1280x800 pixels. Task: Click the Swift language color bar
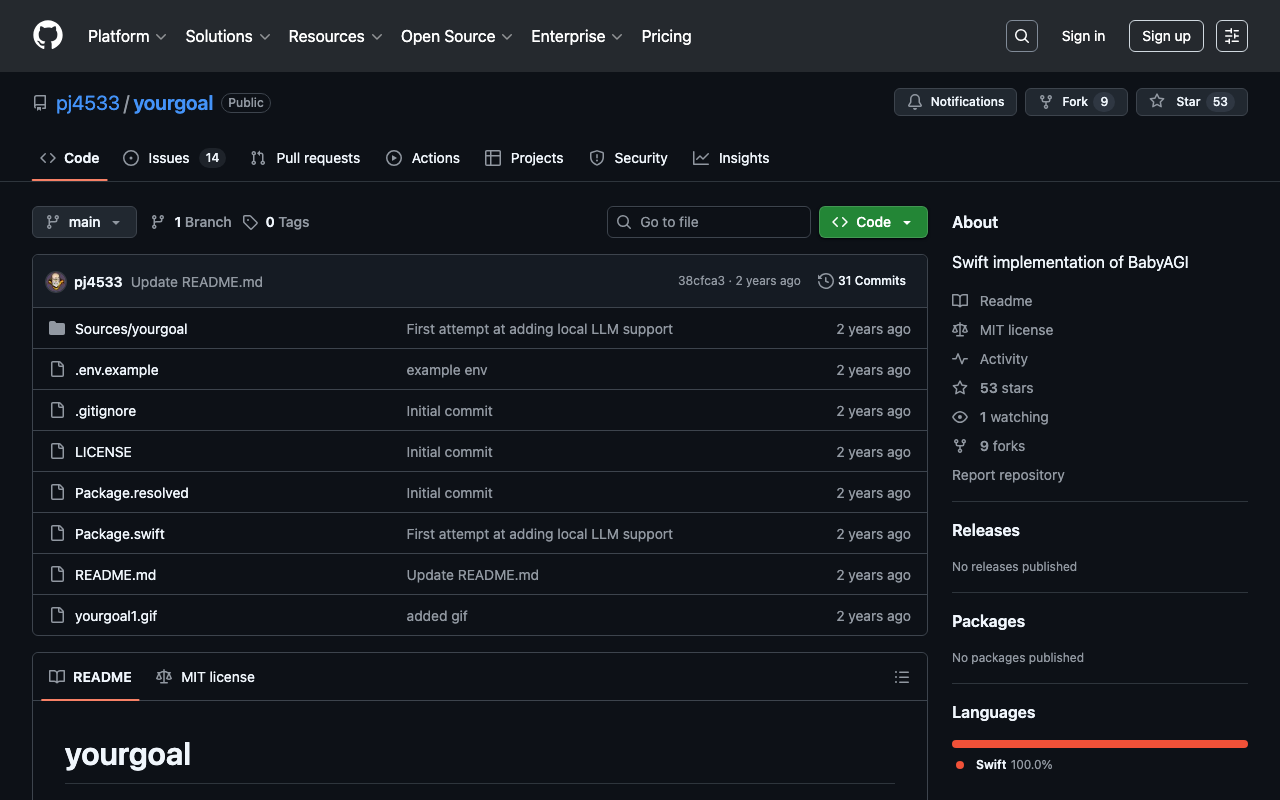tap(1099, 744)
